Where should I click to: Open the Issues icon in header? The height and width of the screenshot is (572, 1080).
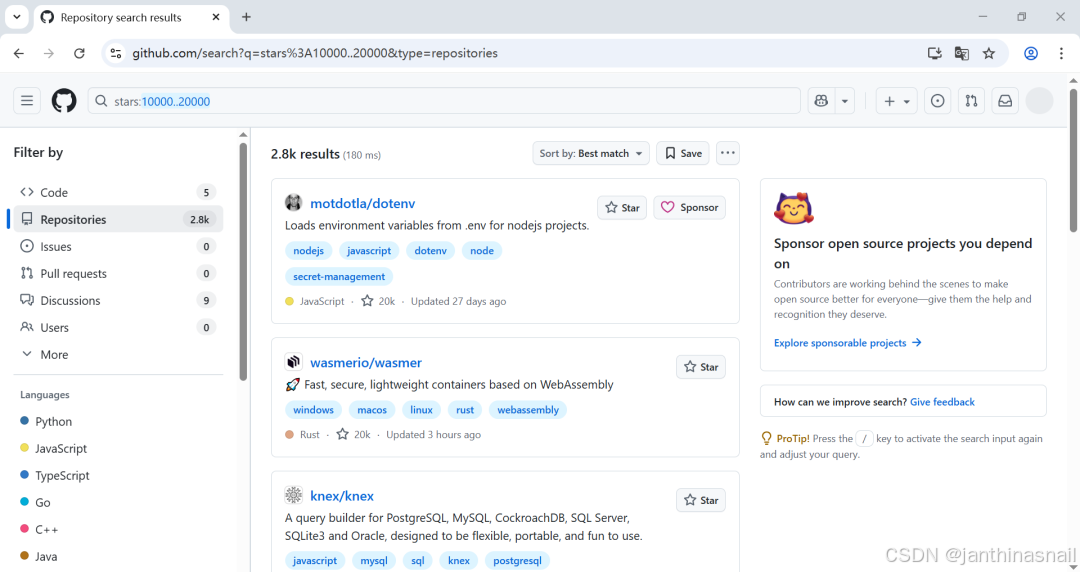(x=937, y=101)
